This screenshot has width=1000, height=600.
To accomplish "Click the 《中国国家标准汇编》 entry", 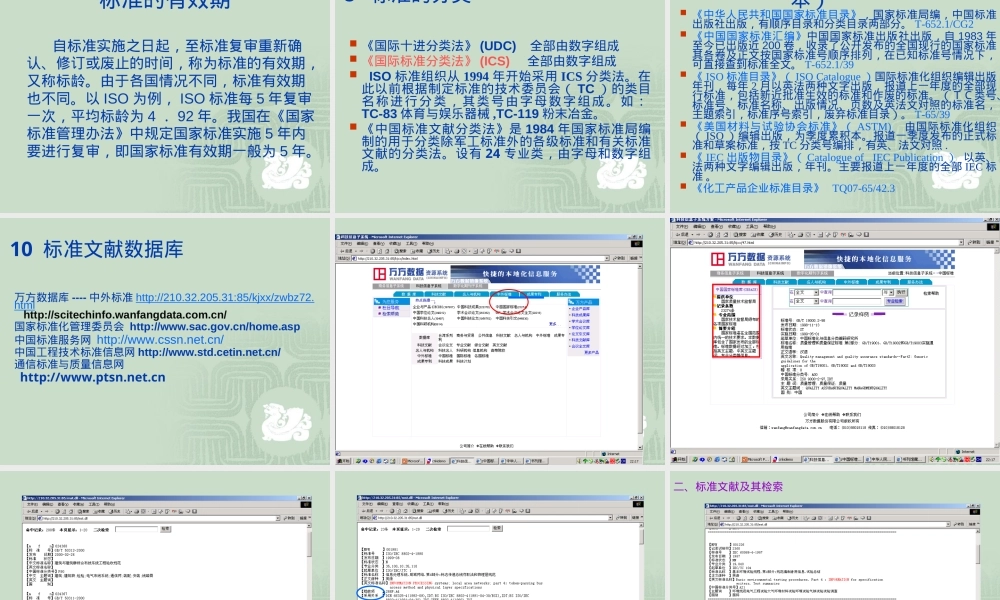I will coord(844,50).
